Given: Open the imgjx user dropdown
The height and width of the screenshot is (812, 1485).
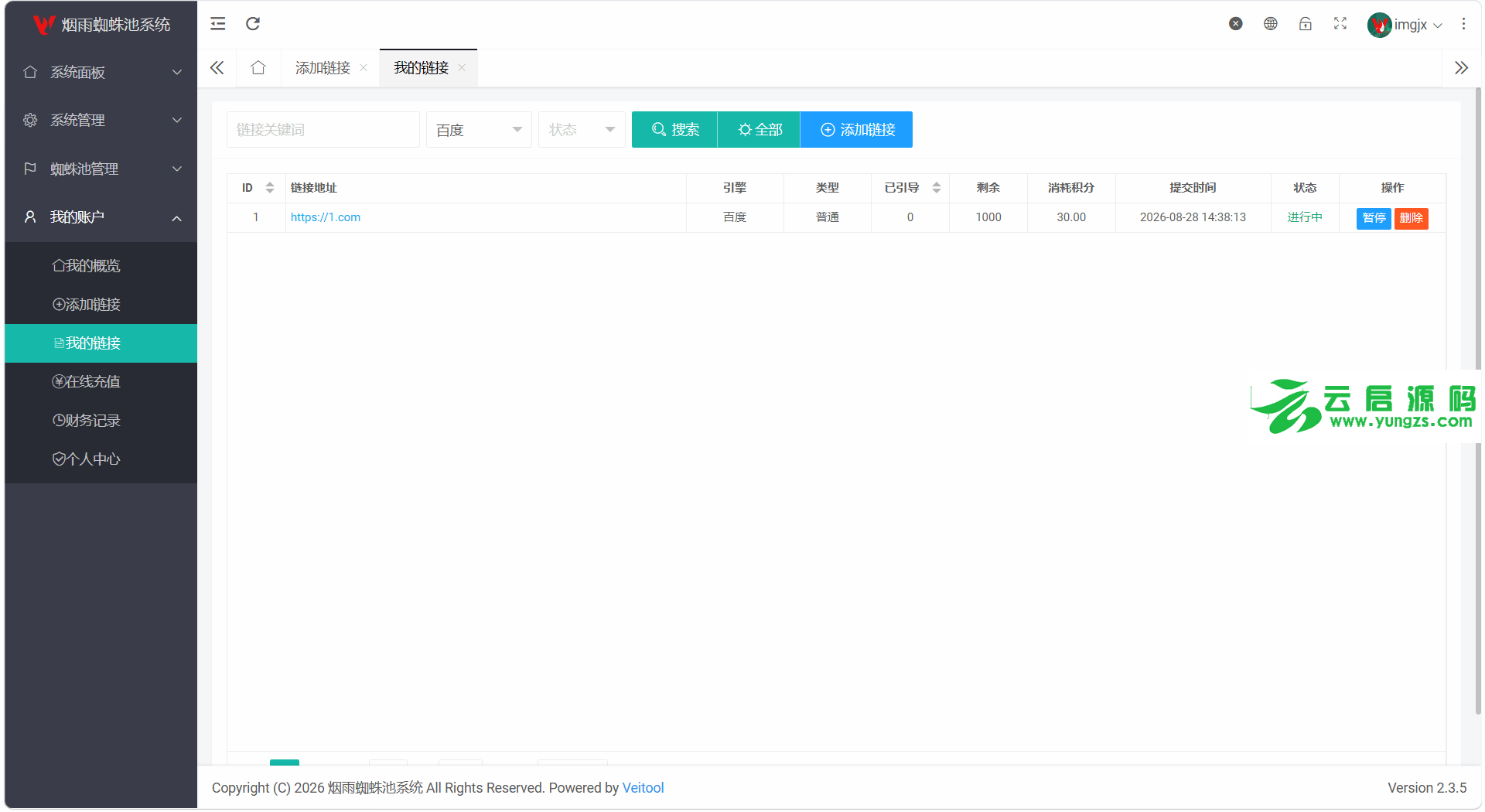Looking at the screenshot, I should click(x=1419, y=25).
